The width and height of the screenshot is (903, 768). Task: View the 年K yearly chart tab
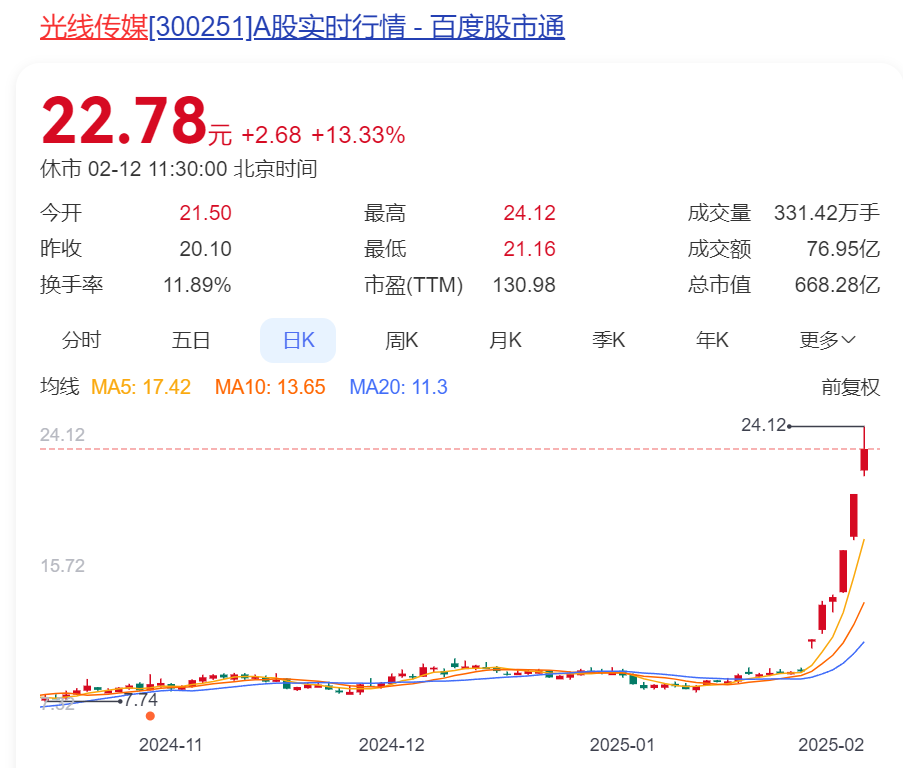point(712,340)
